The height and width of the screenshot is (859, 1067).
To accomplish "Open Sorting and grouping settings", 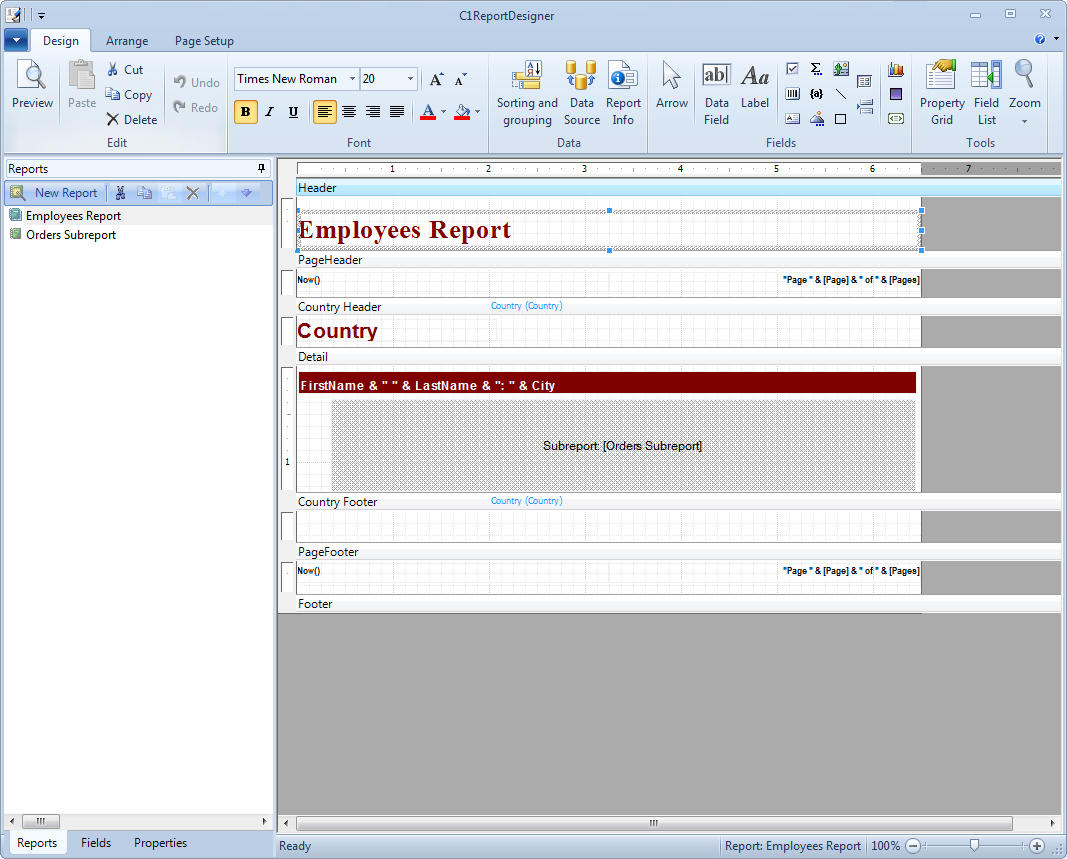I will tap(527, 94).
